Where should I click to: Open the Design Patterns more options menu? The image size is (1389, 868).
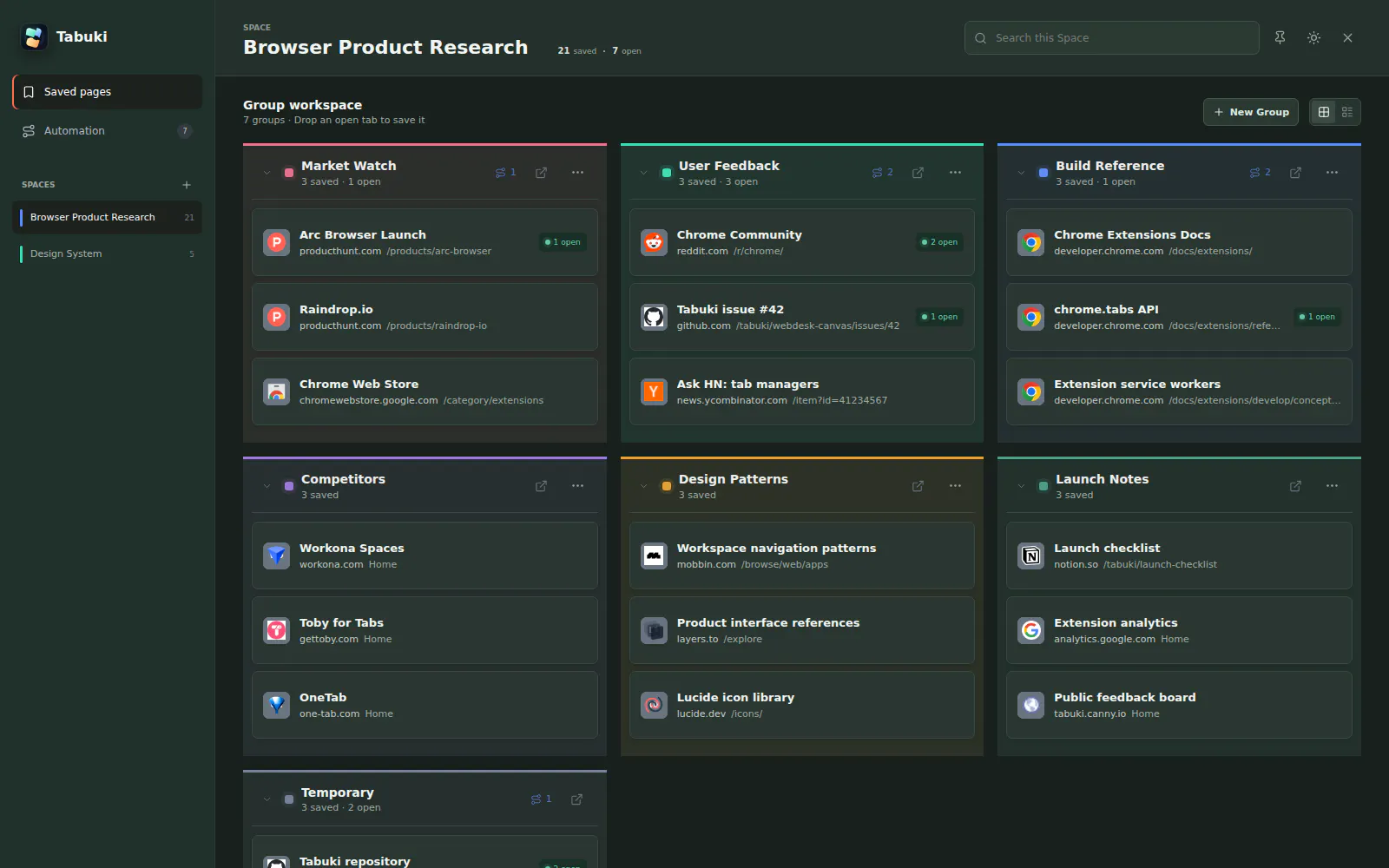pos(955,486)
